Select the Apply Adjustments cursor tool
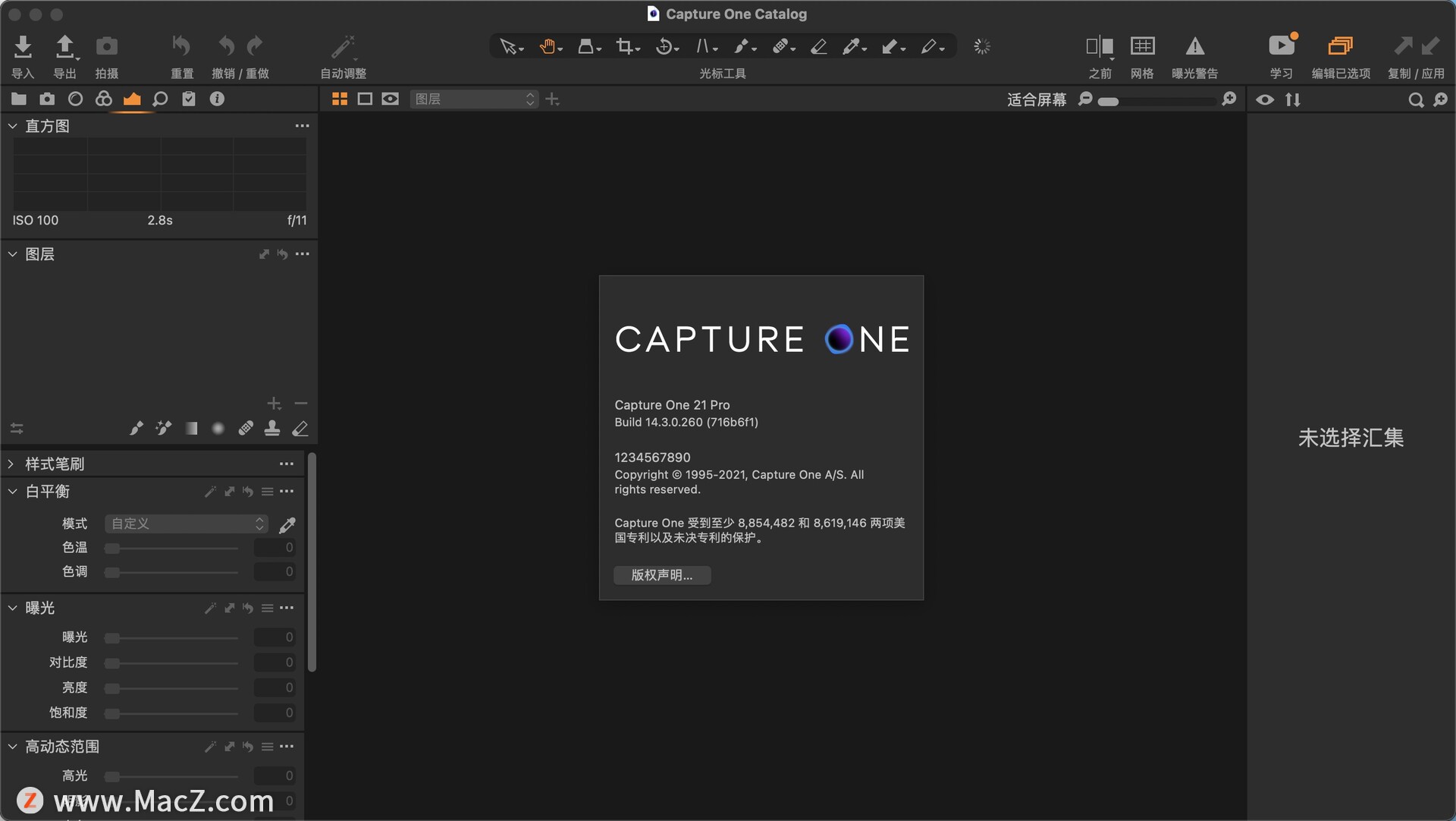The height and width of the screenshot is (821, 1456). pyautogui.click(x=890, y=46)
